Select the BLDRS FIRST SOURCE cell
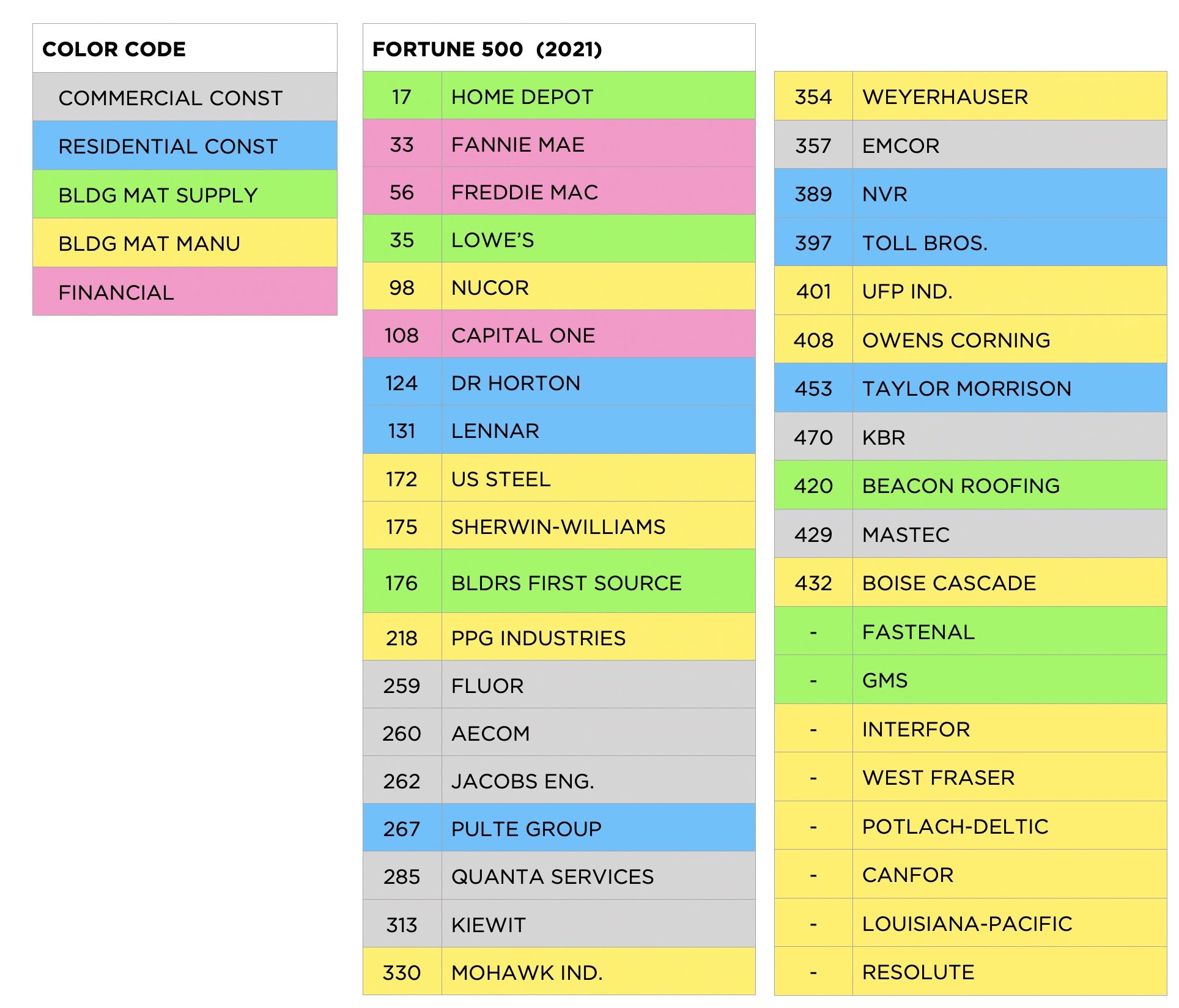 598,581
